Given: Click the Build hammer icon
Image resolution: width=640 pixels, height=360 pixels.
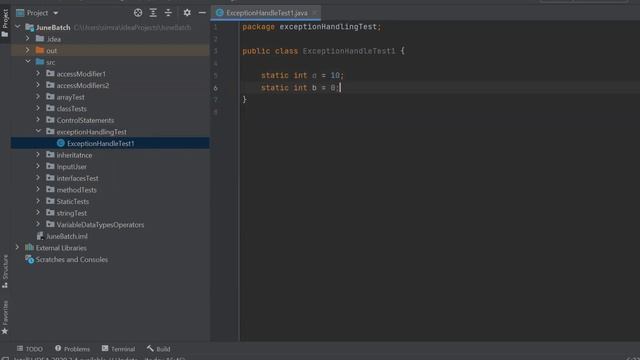Looking at the screenshot, I should coord(150,348).
